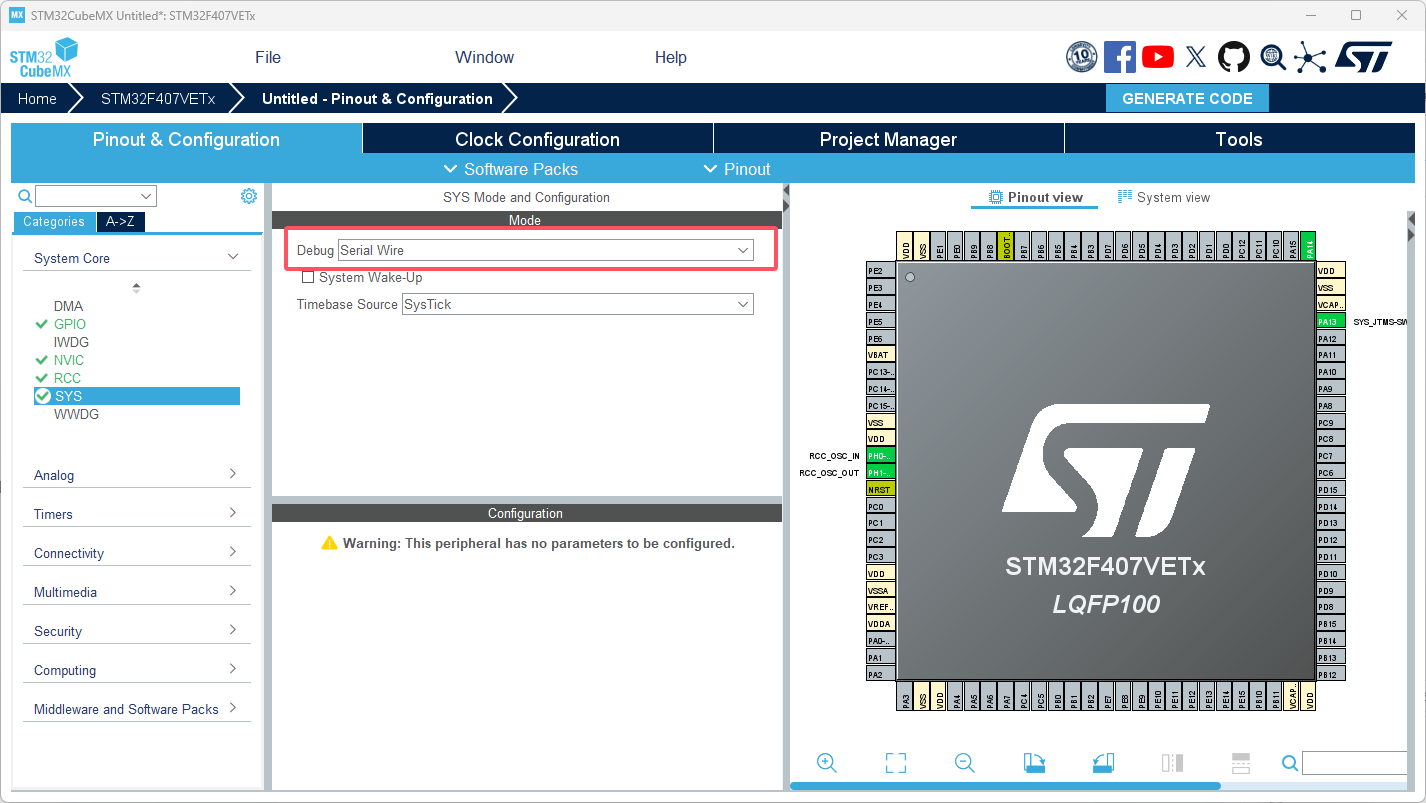Enable the System Wake-Up checkbox
This screenshot has height=803, width=1426.
click(x=308, y=277)
